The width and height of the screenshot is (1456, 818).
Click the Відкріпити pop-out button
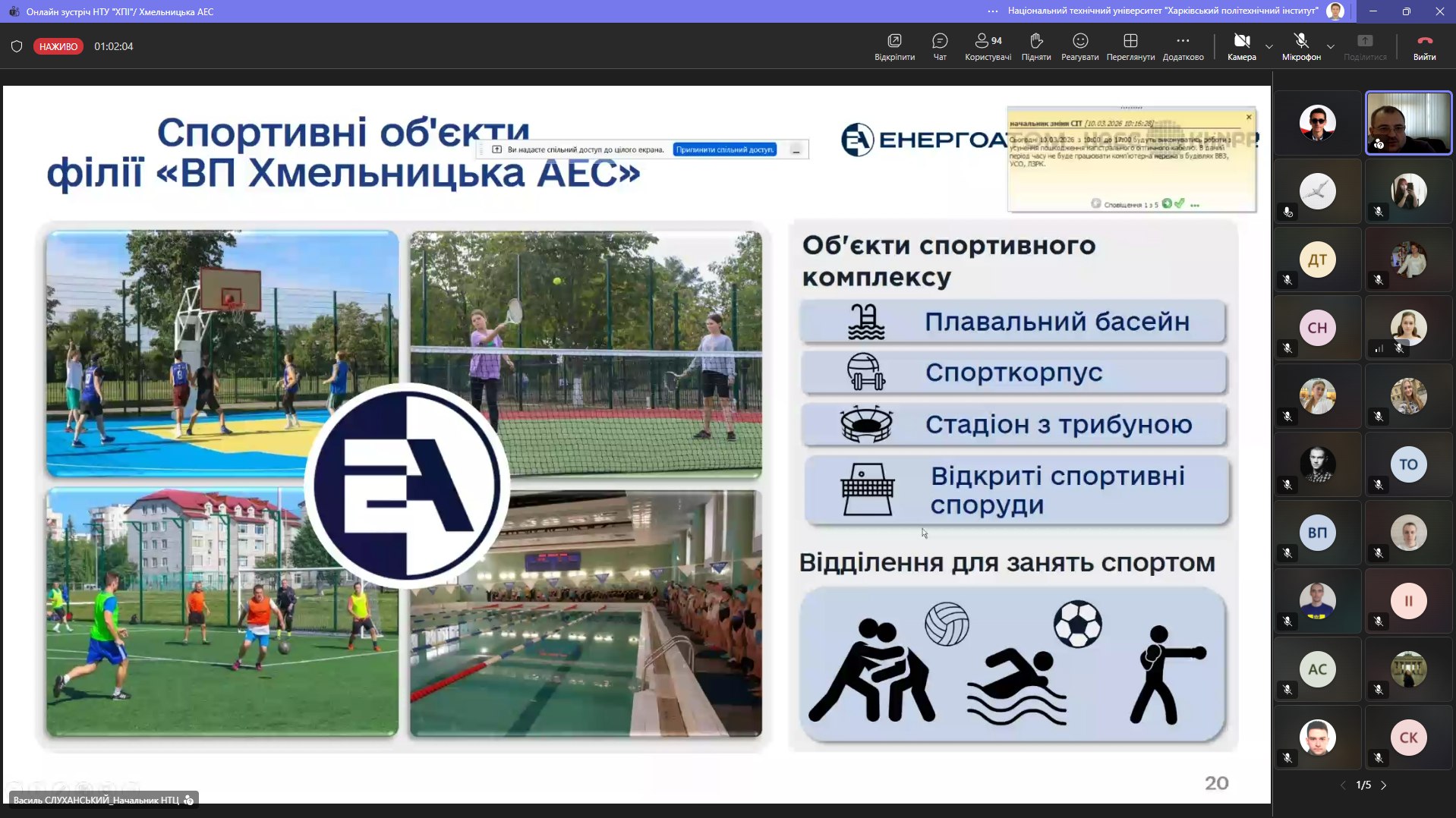894,46
